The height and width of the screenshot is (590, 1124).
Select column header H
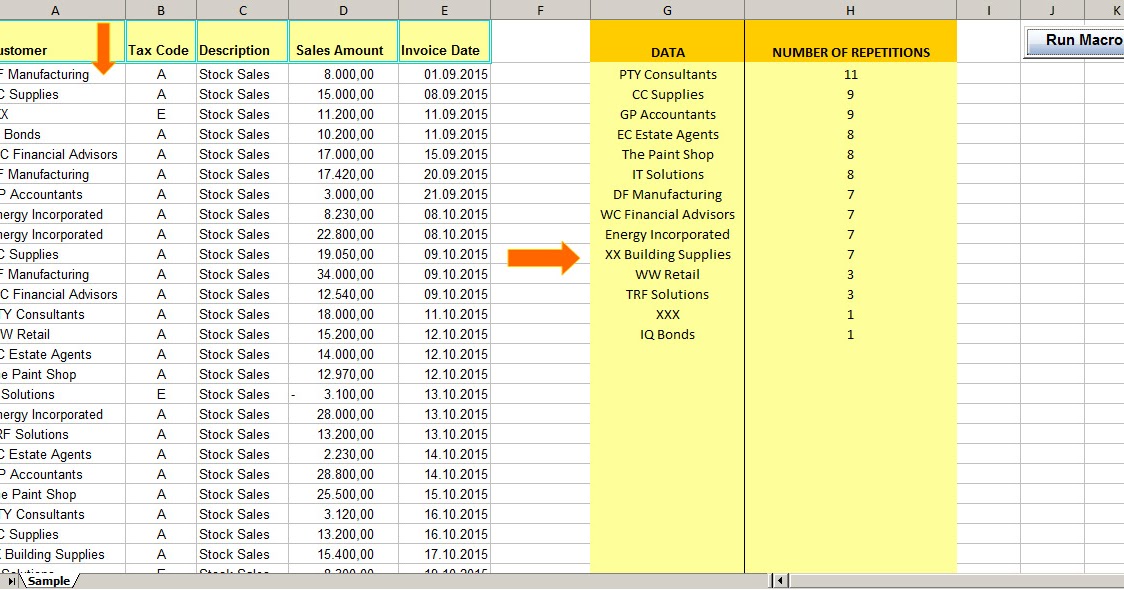click(x=850, y=8)
